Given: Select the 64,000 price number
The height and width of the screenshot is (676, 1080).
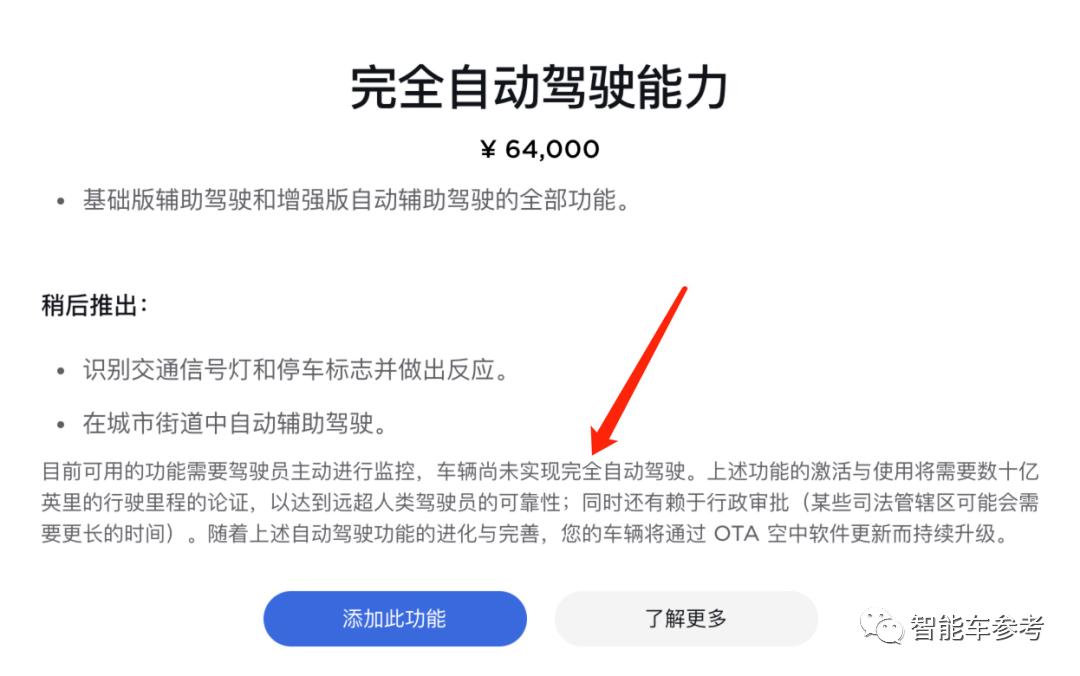Looking at the screenshot, I should tap(552, 149).
